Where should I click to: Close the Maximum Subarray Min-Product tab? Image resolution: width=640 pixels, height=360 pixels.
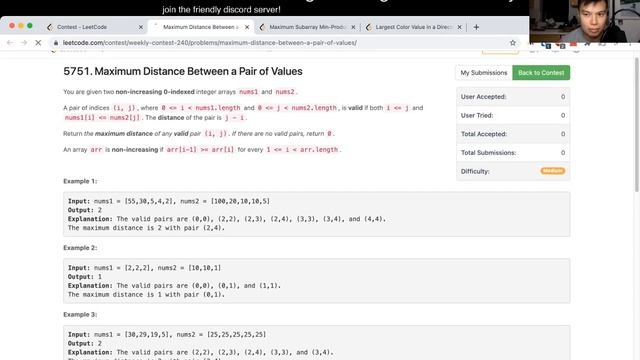tap(353, 27)
